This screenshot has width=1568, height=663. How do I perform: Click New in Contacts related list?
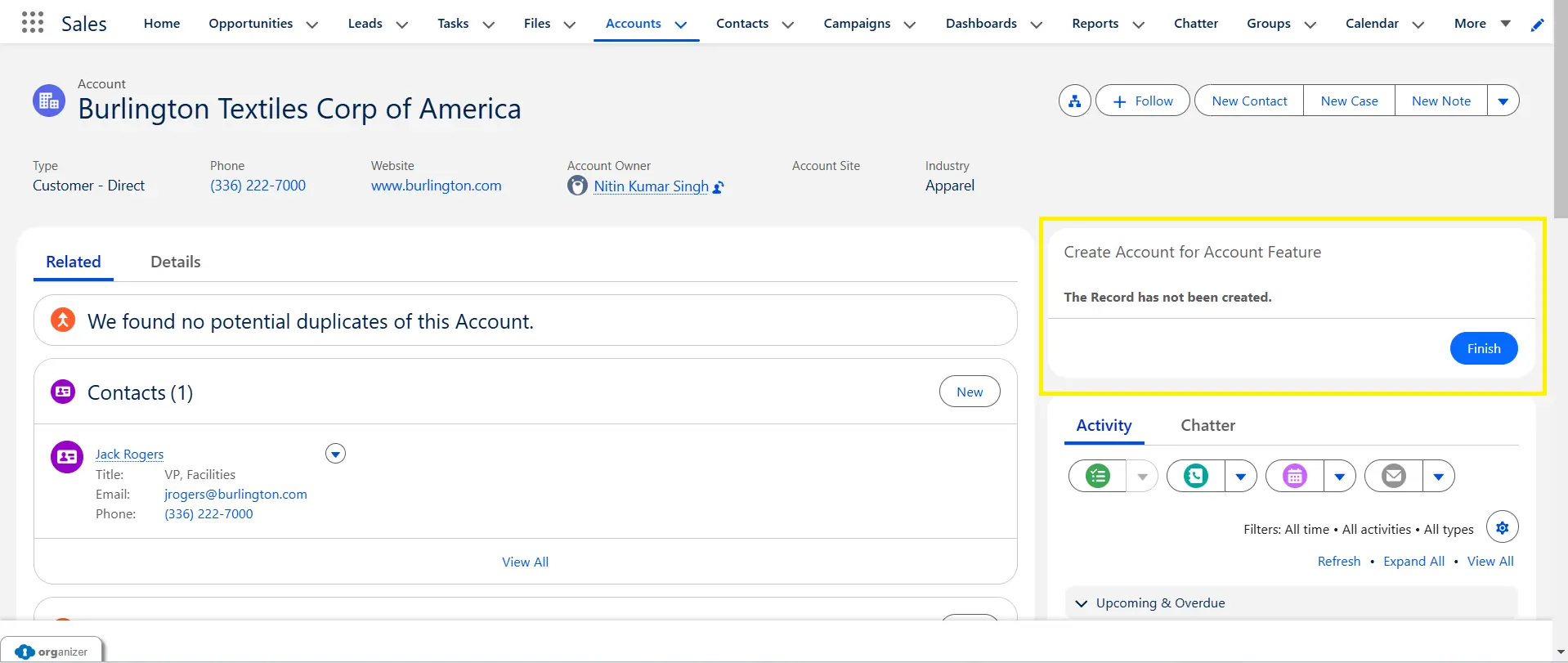click(x=970, y=392)
